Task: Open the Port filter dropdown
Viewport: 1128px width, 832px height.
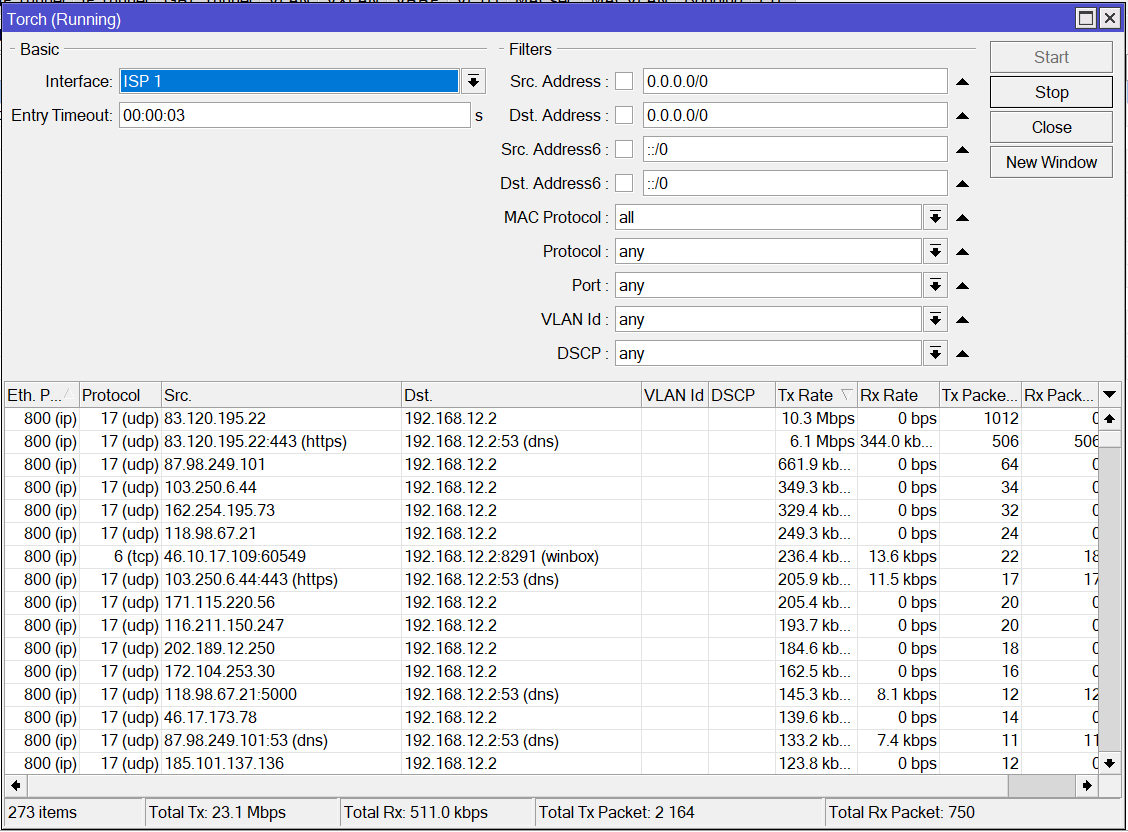Action: [x=935, y=286]
